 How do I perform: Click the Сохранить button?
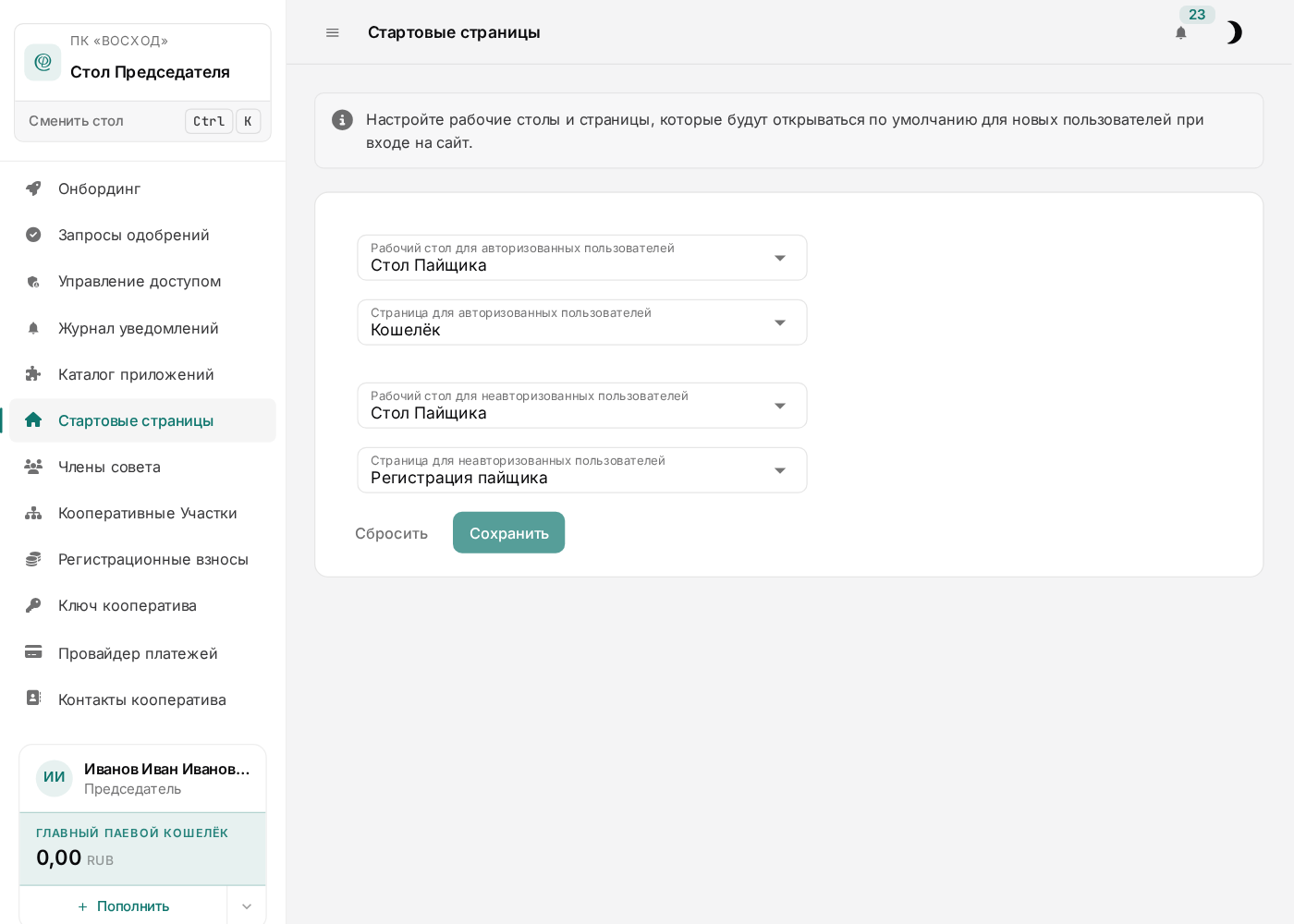coord(508,533)
